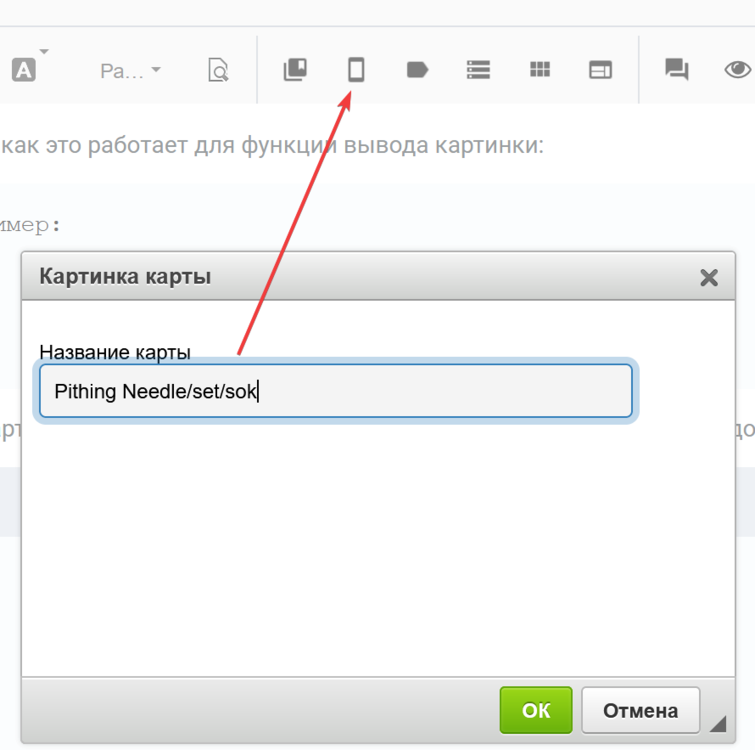Click the grid tiles toolbar icon
This screenshot has width=755, height=750.
tap(540, 70)
